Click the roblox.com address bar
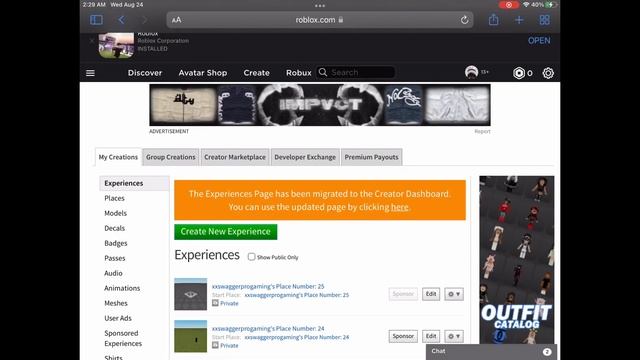The width and height of the screenshot is (640, 360). (x=320, y=20)
